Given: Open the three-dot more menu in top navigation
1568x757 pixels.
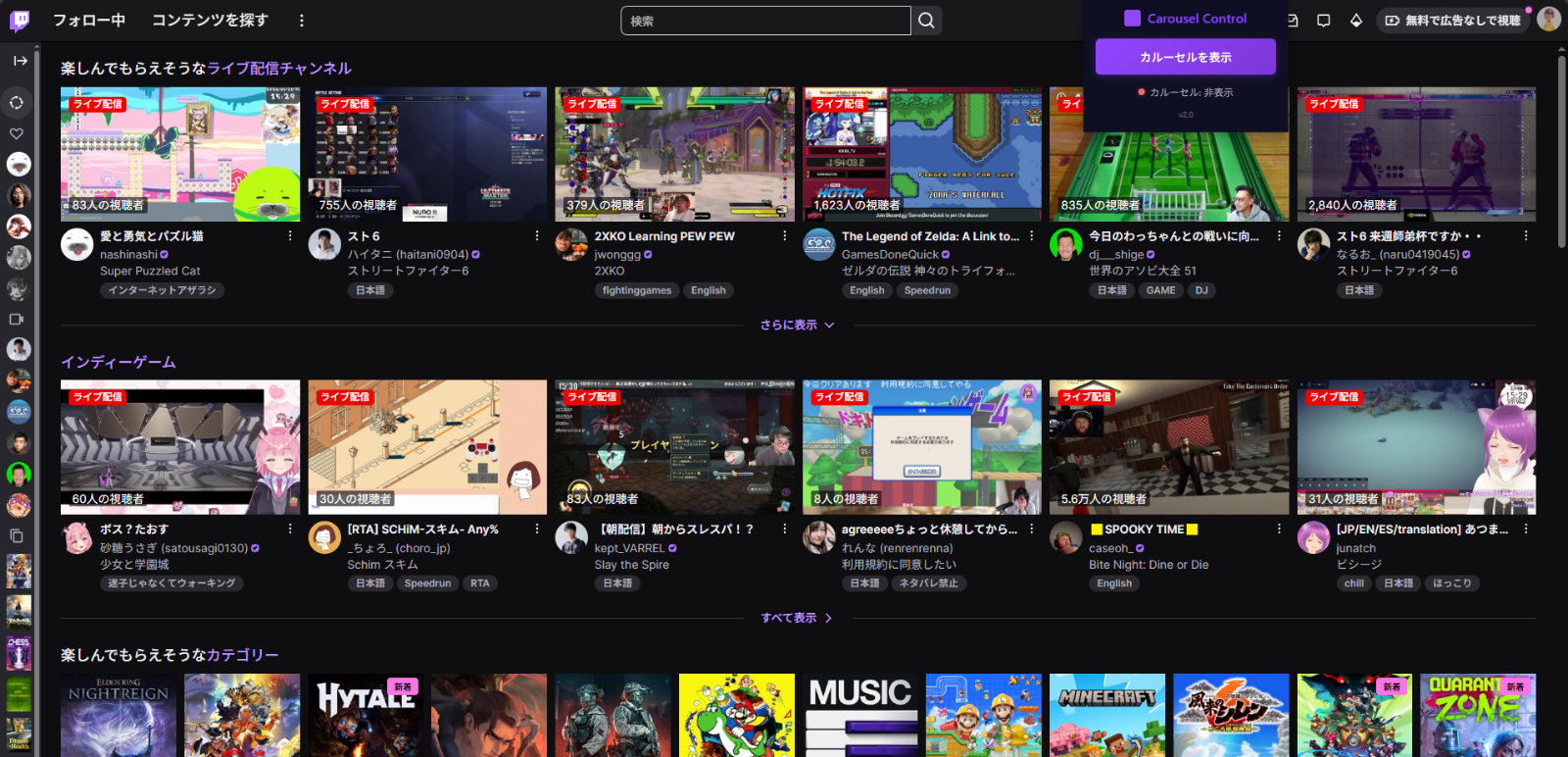Looking at the screenshot, I should click(x=302, y=21).
